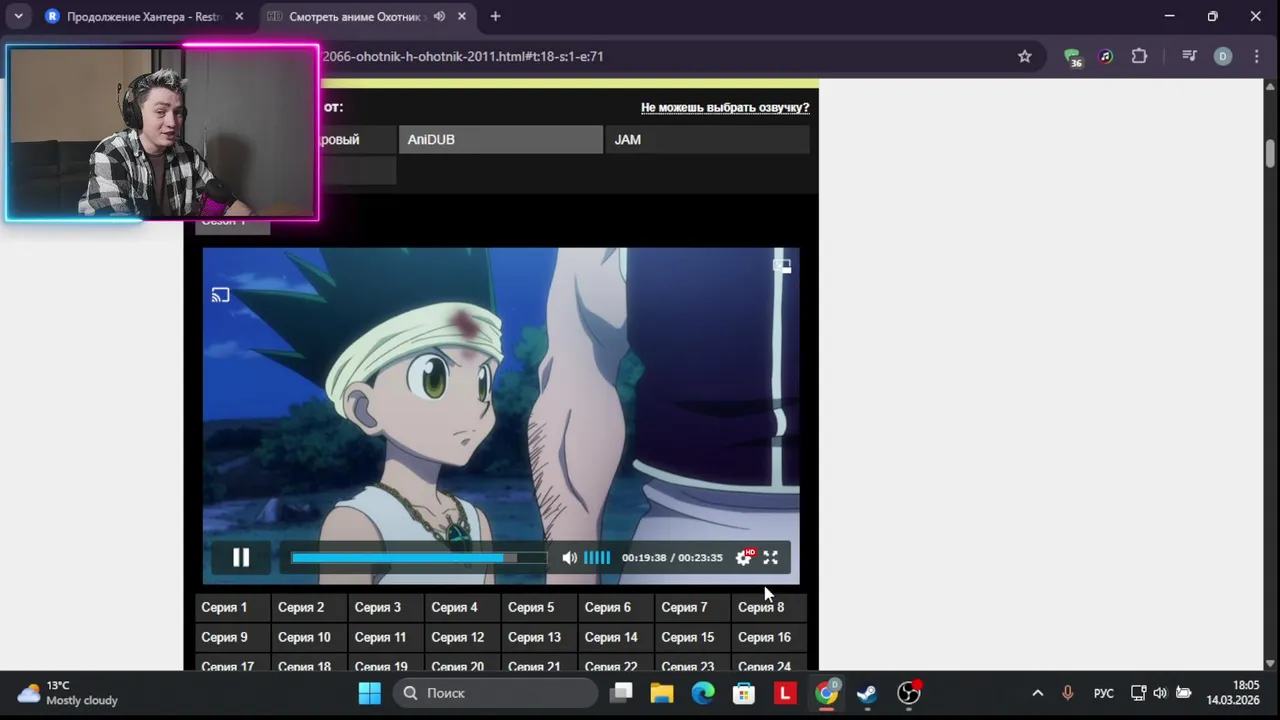Screen dimensions: 1280x720
Task: Play episode Серия 7
Action: coord(693,607)
